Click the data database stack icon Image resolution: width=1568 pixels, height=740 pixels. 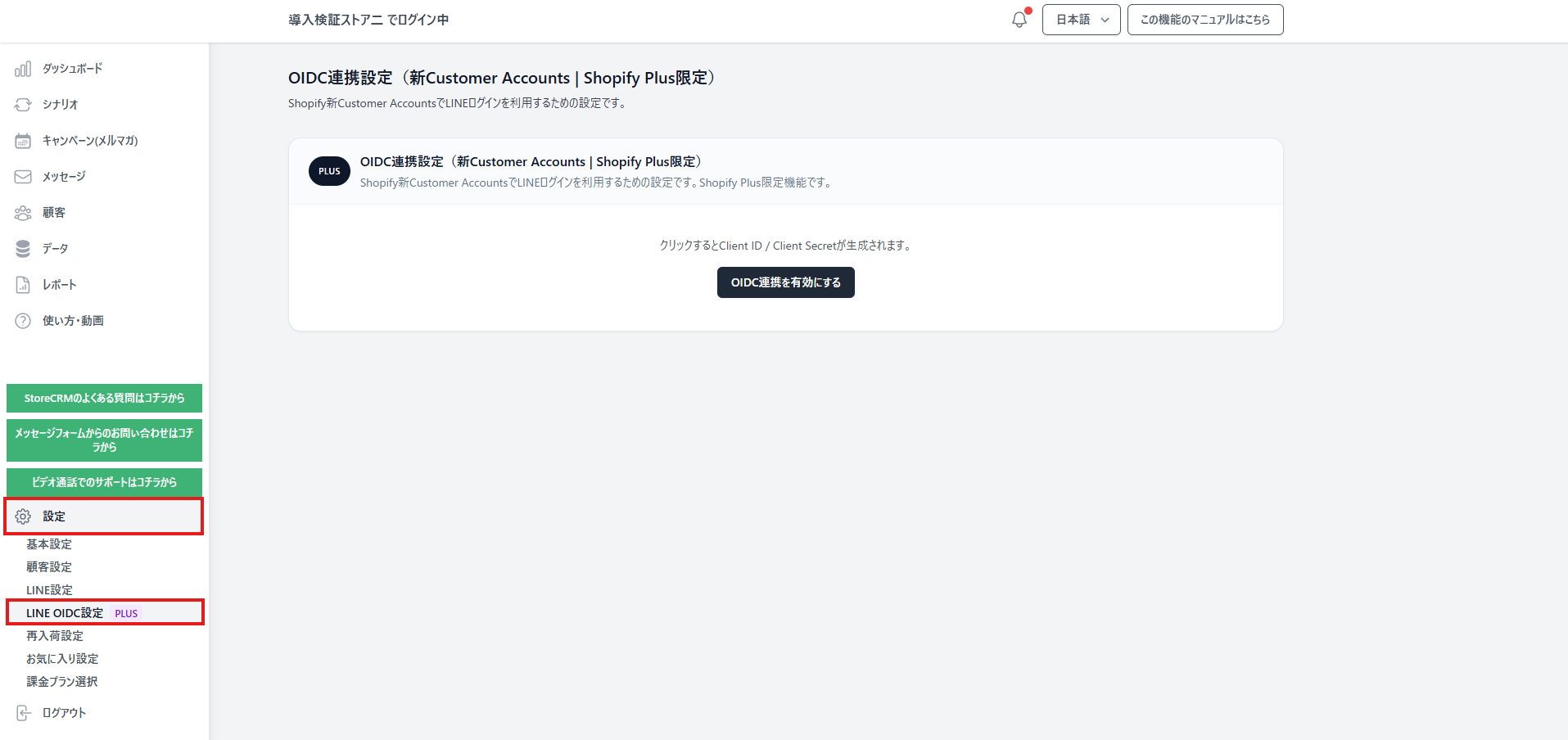pyautogui.click(x=23, y=249)
